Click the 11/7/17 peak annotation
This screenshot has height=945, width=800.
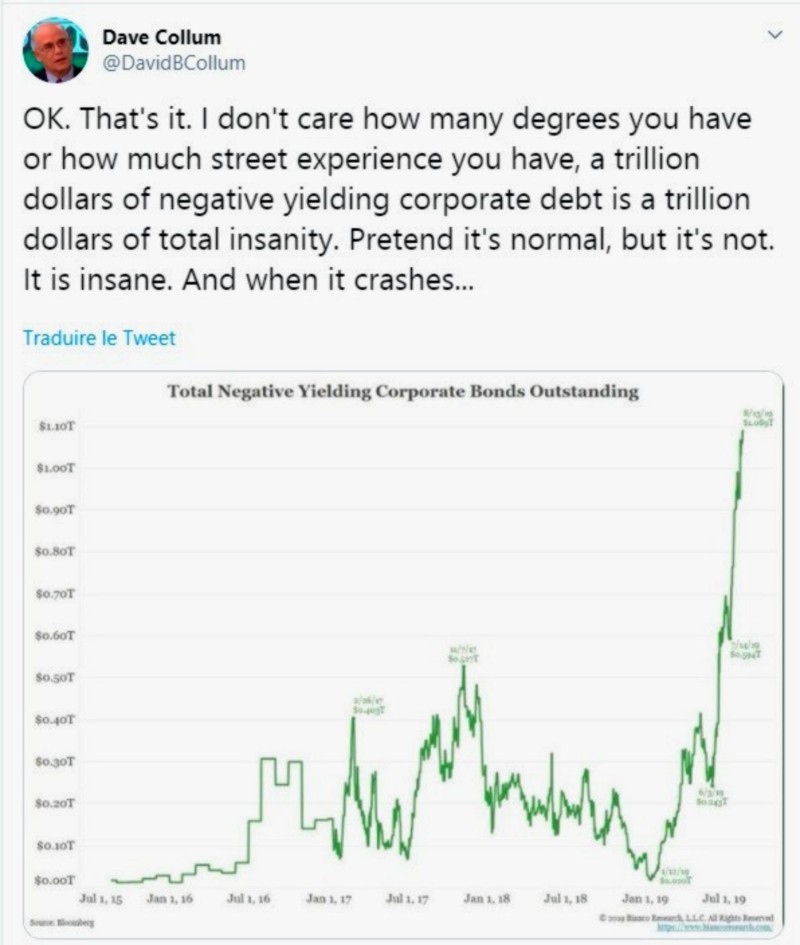pyautogui.click(x=464, y=655)
